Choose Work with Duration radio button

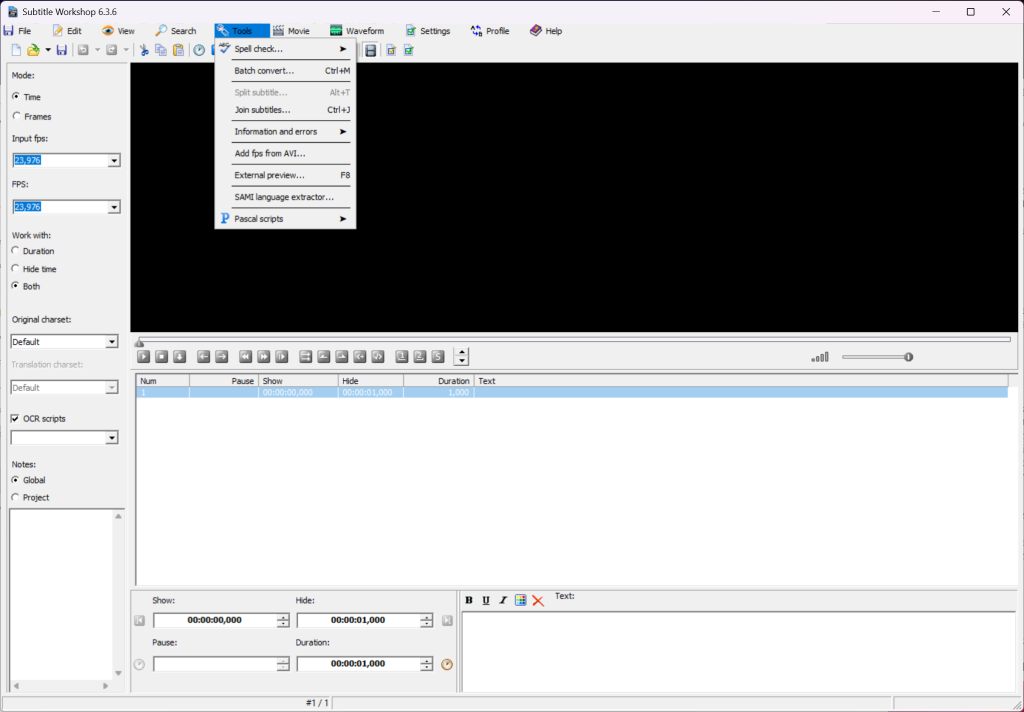point(16,251)
